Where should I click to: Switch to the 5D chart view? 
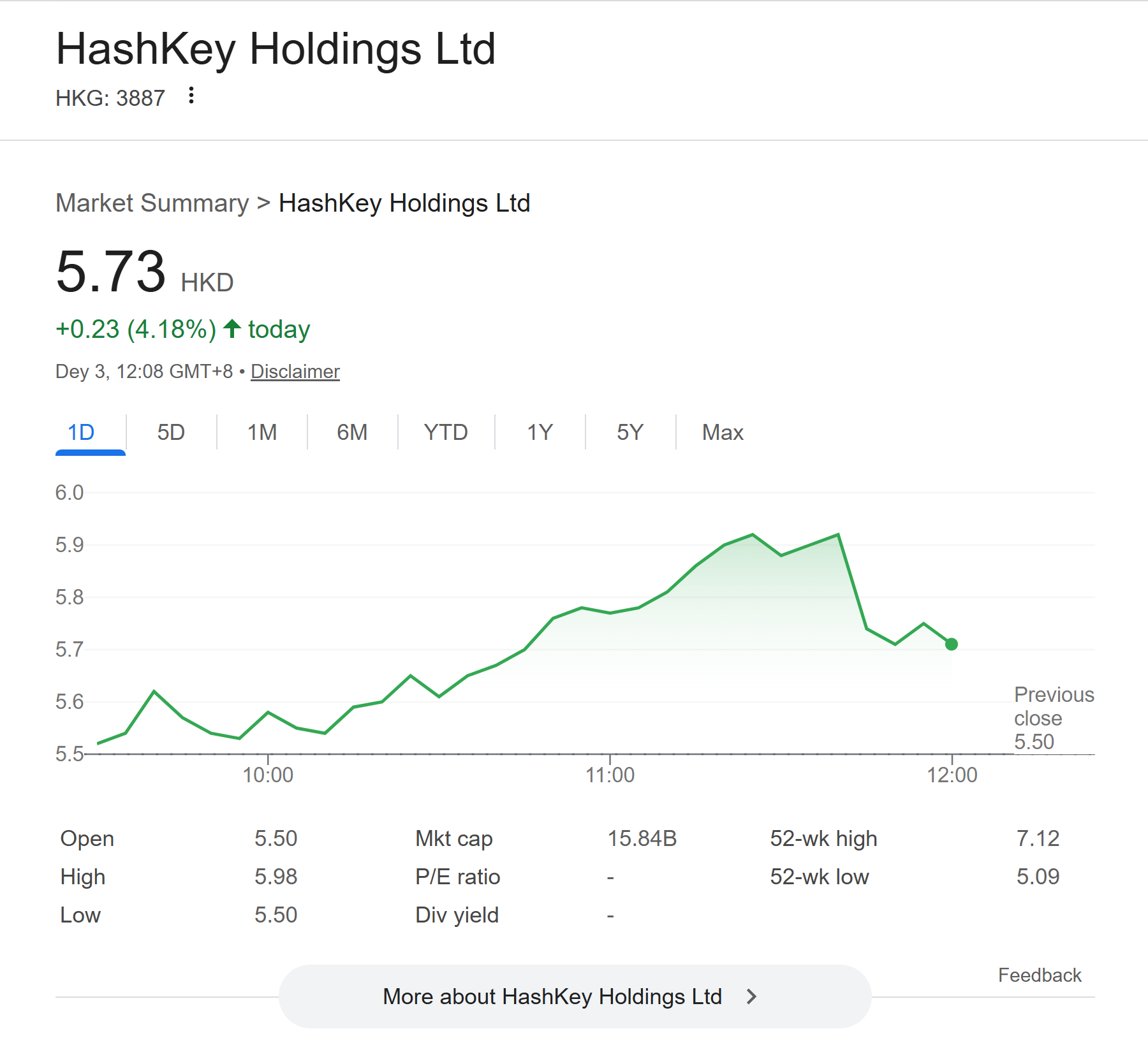click(x=170, y=432)
